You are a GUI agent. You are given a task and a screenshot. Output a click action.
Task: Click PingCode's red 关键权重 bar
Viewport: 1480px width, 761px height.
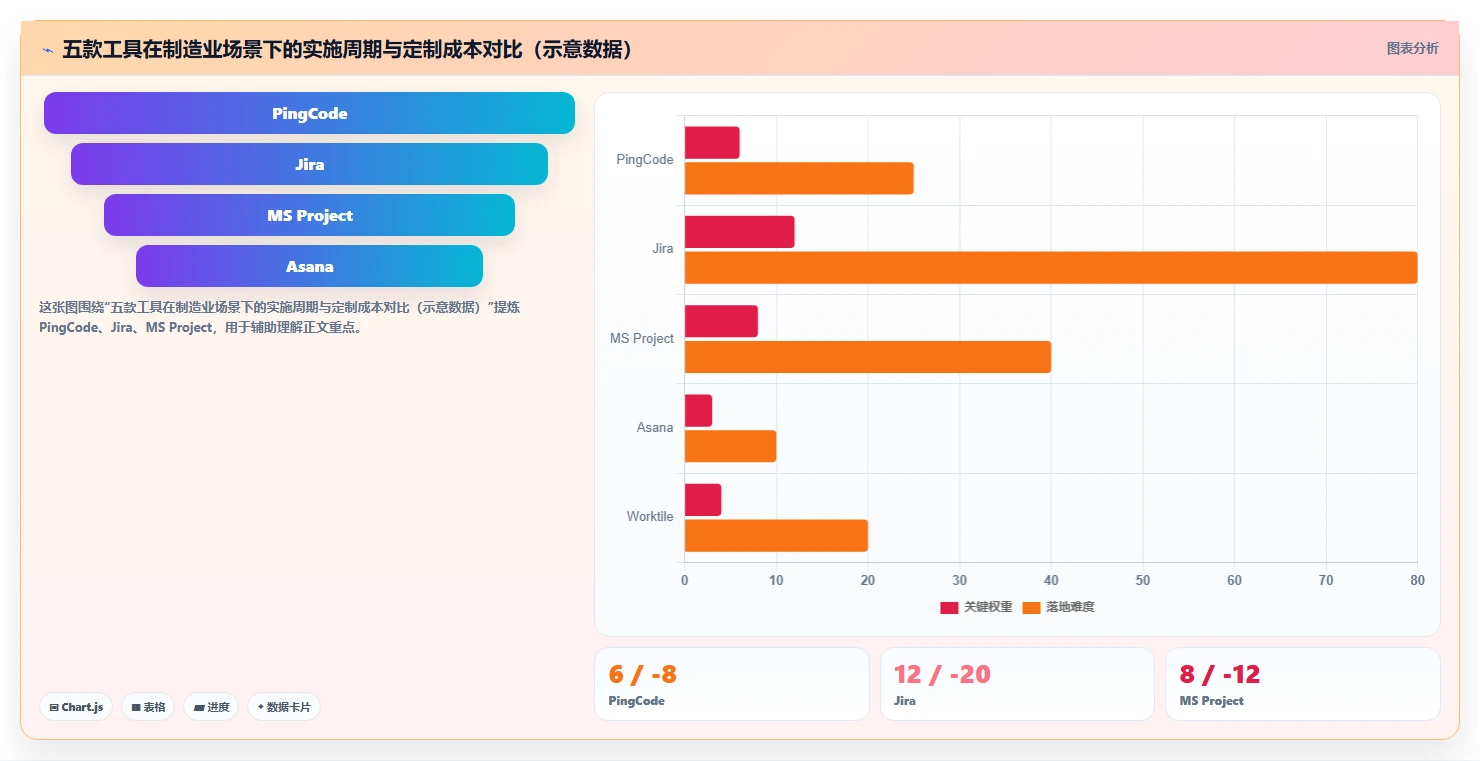point(712,143)
